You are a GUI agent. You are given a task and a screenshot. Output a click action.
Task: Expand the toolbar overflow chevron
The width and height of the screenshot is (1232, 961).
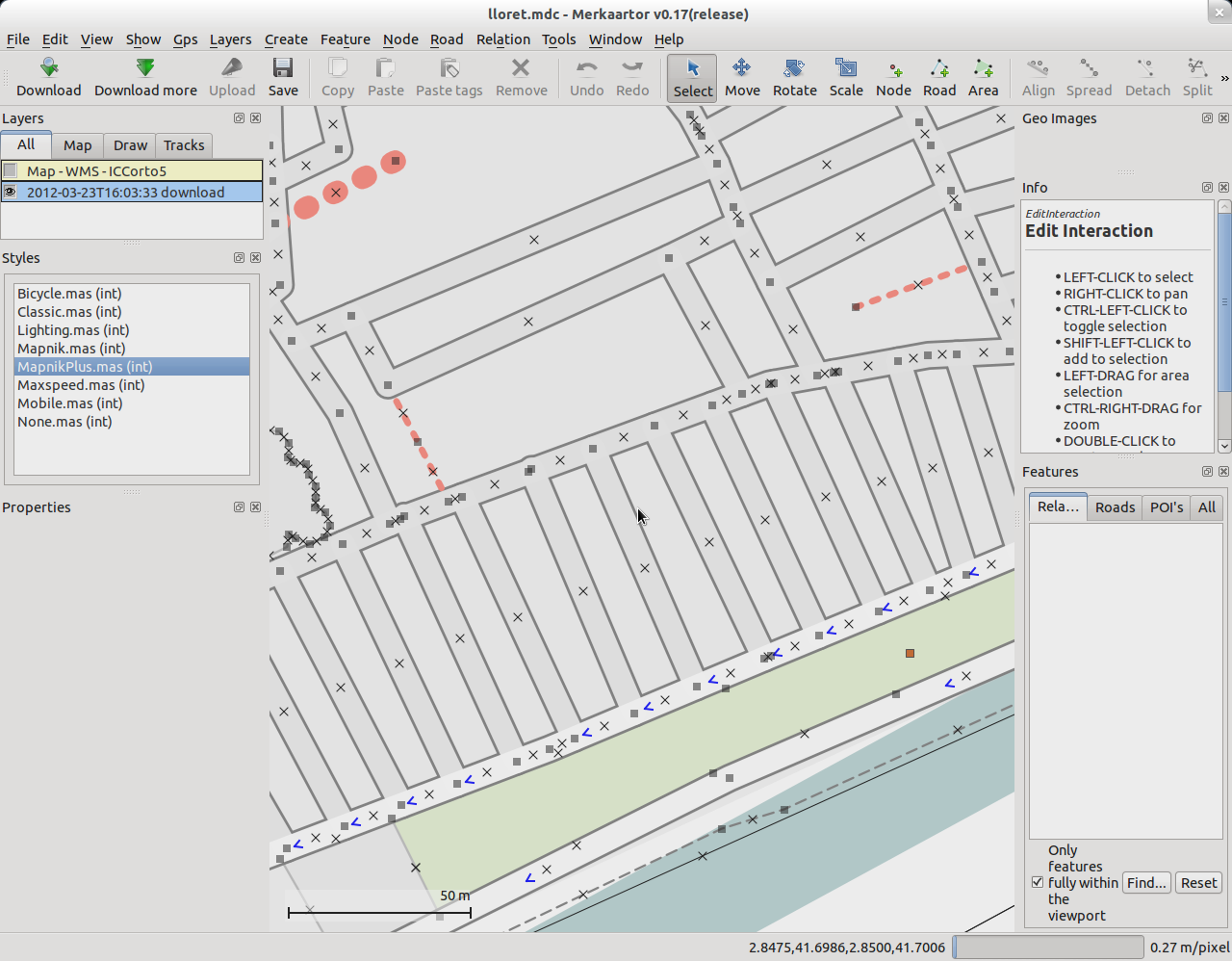click(x=1224, y=78)
